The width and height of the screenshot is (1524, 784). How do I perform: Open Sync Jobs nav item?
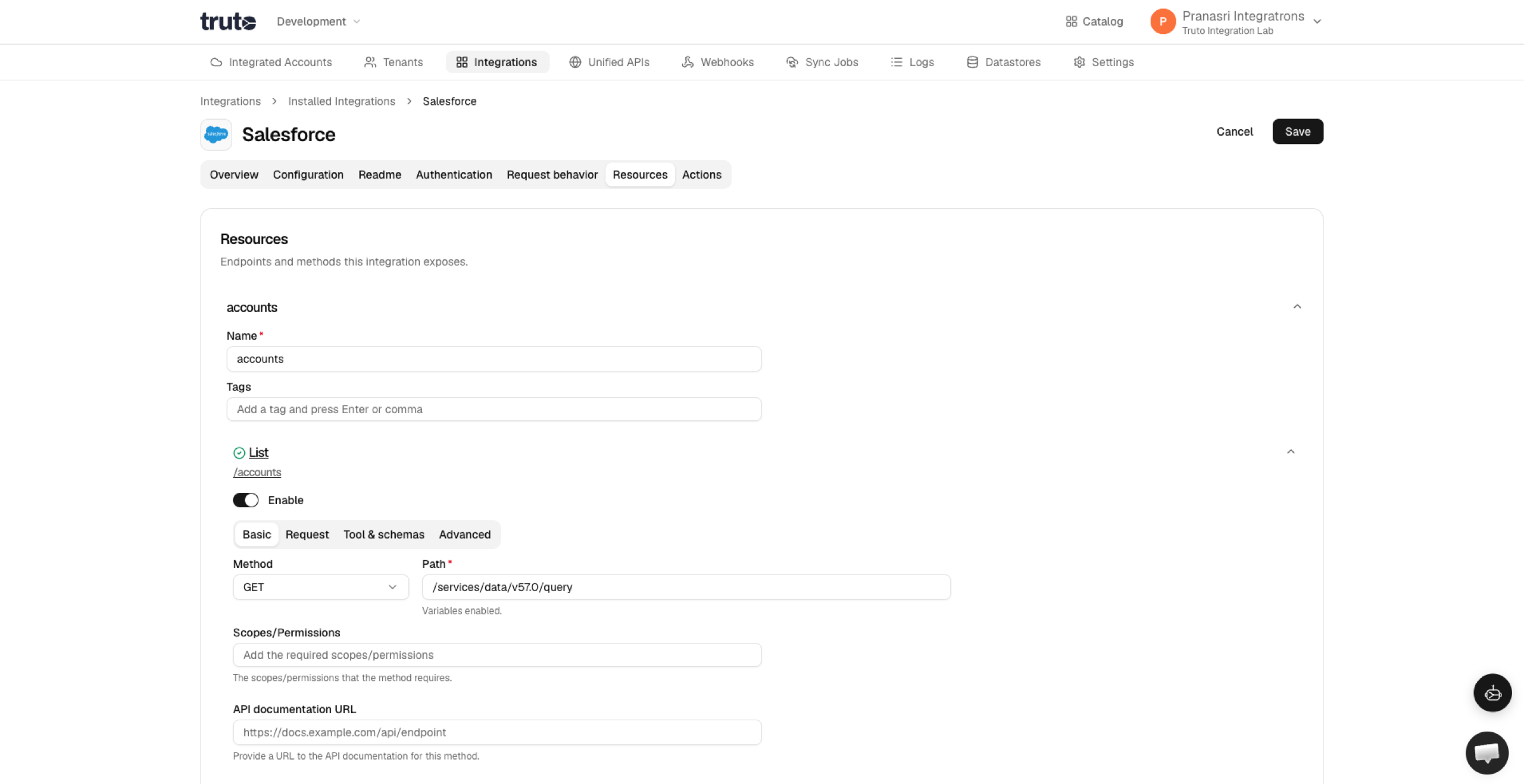(x=822, y=62)
